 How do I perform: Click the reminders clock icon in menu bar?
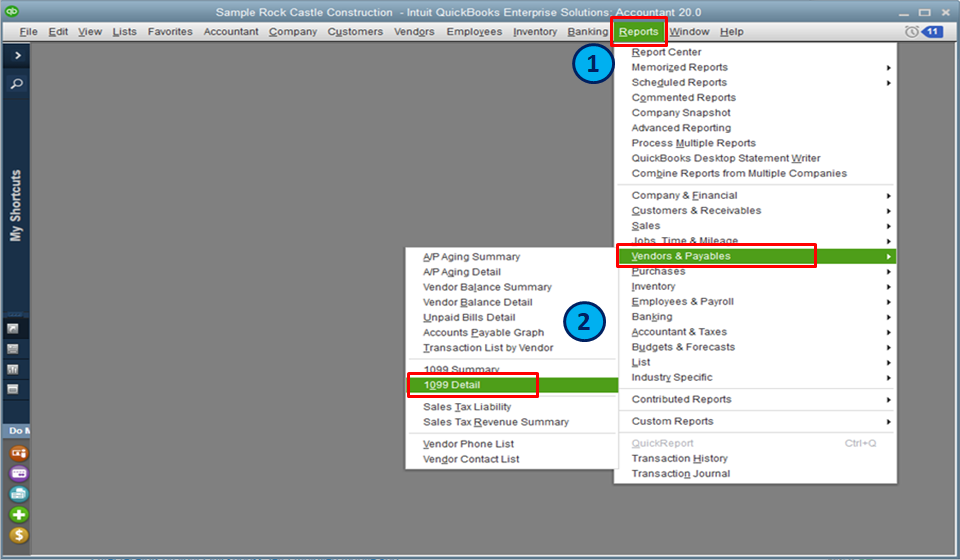[x=912, y=32]
